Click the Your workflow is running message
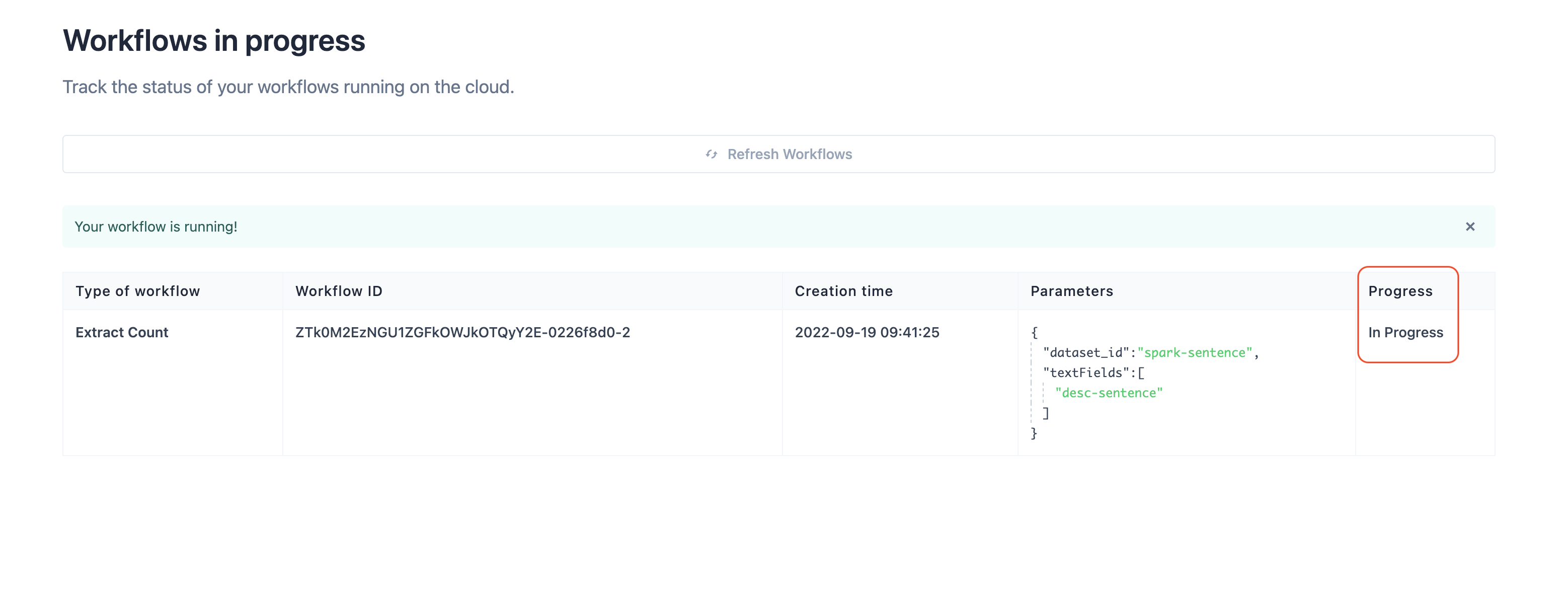Screen dimensions: 1568x593 [x=156, y=227]
